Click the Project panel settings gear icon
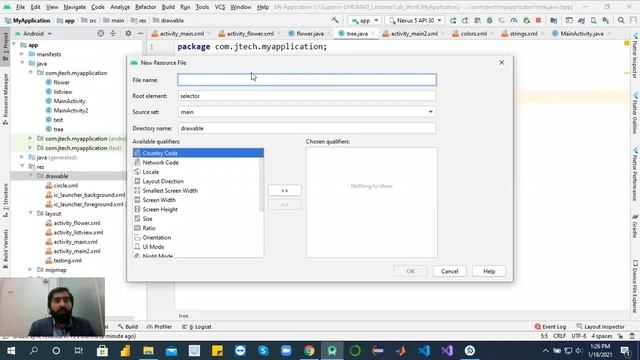Screen dimensions: 640x360 128,33
